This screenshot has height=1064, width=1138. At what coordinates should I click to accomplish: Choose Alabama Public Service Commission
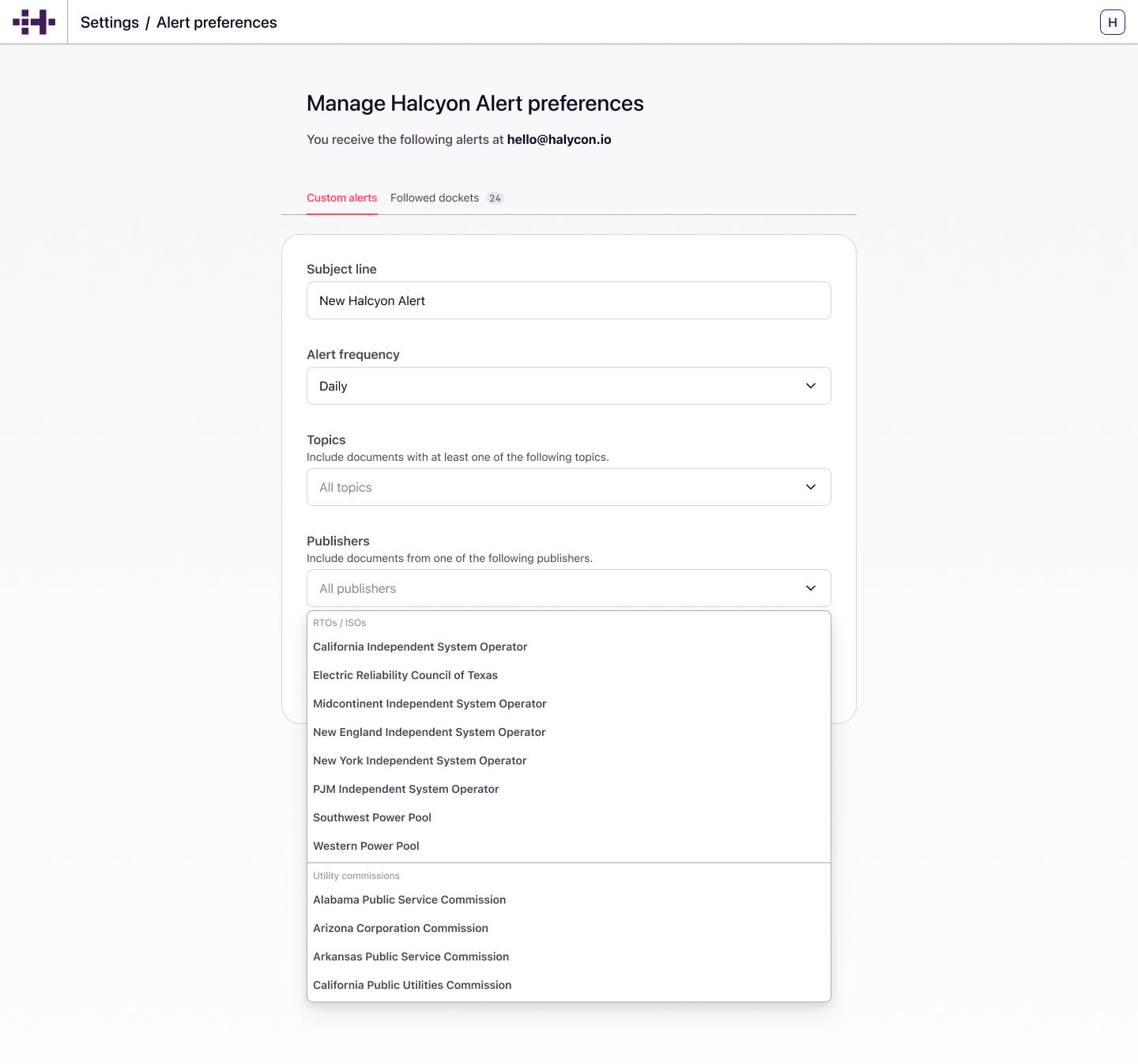click(x=569, y=900)
